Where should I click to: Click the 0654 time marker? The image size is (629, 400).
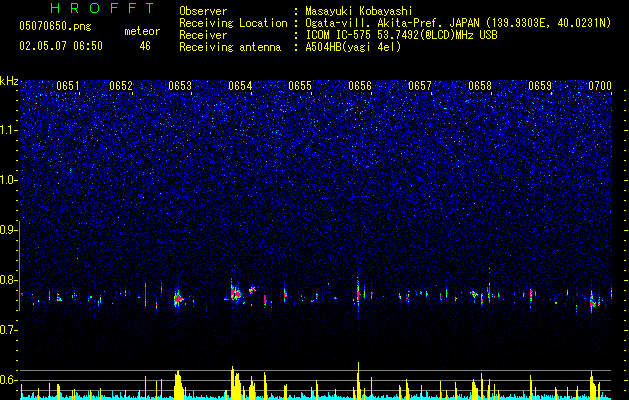coord(240,86)
